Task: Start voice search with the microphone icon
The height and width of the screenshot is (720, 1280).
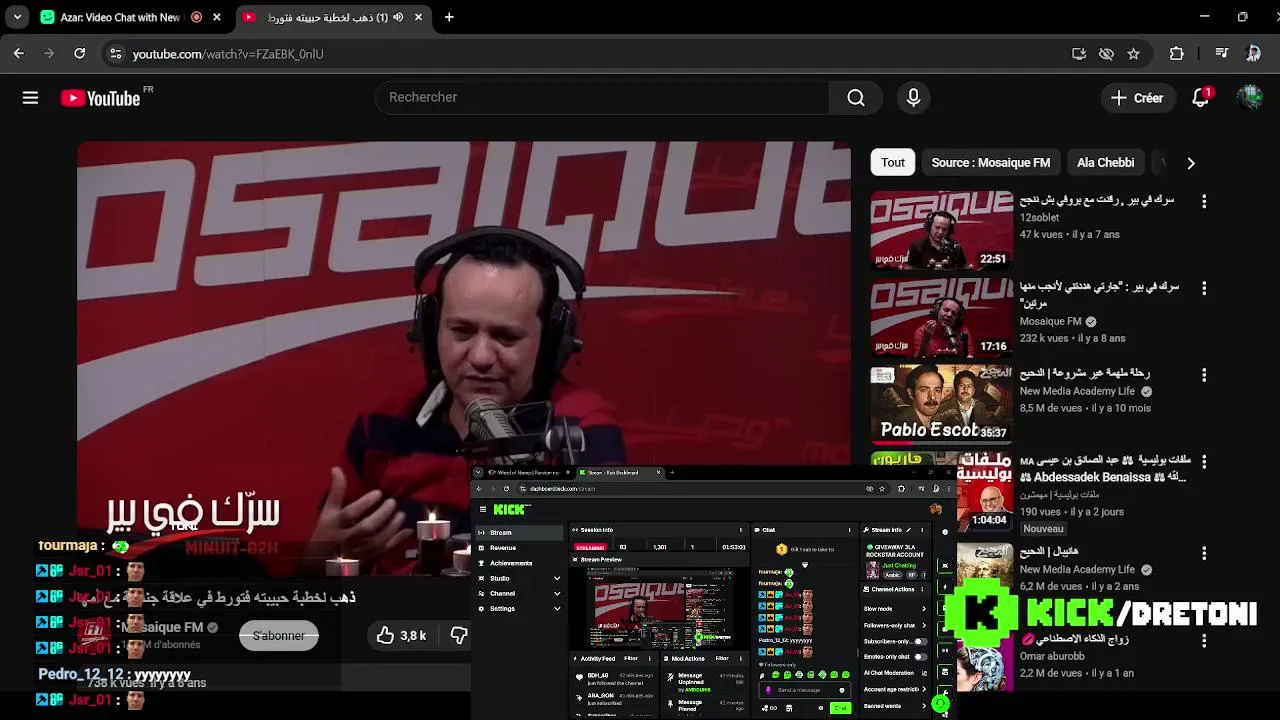Action: tap(913, 97)
